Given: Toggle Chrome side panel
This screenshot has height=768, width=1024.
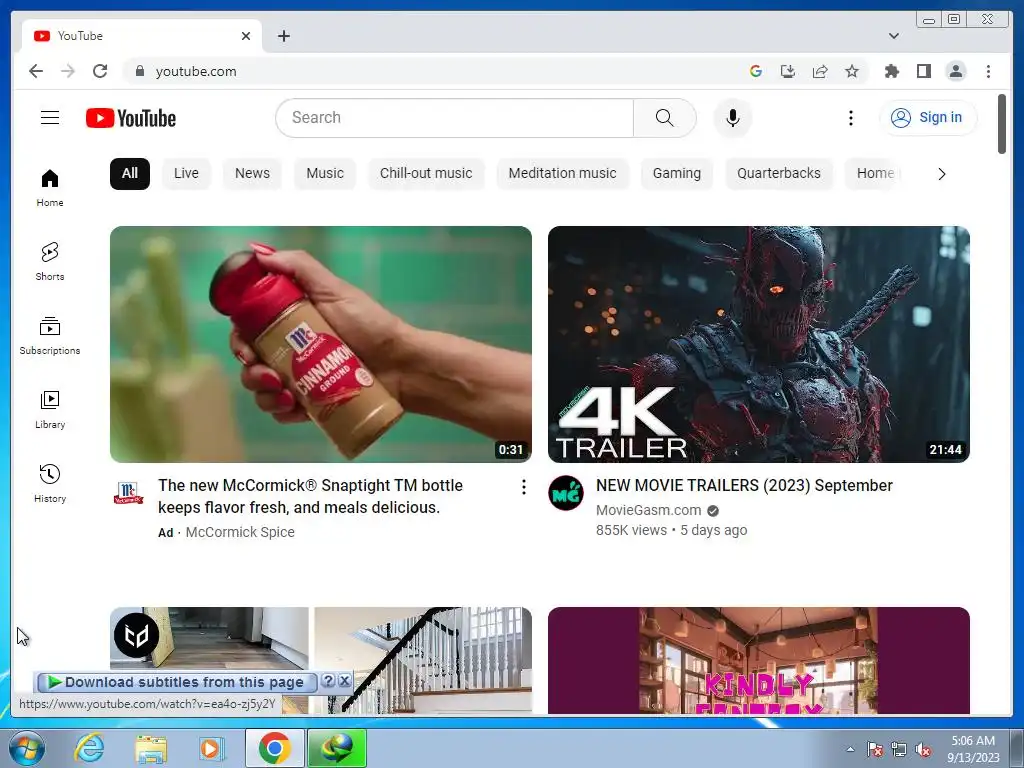Looking at the screenshot, I should [x=923, y=71].
